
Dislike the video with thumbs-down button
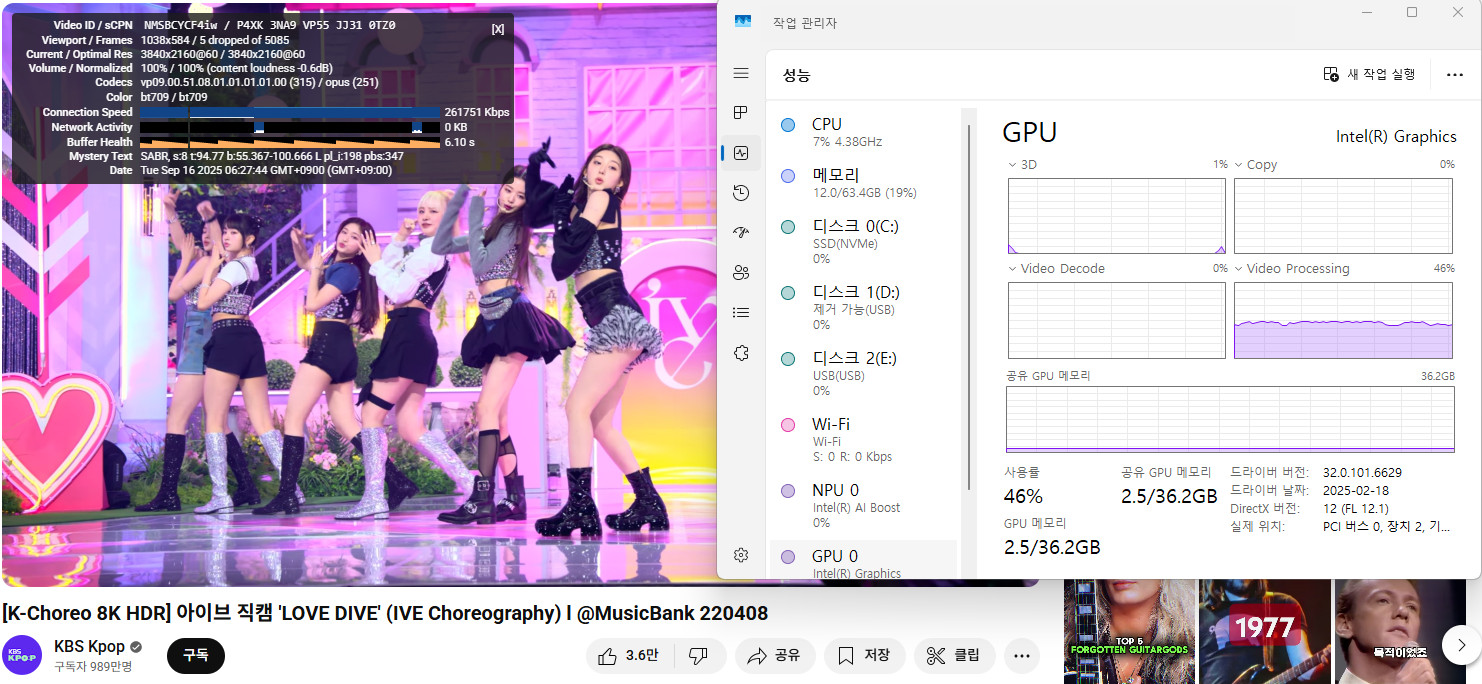(x=699, y=656)
